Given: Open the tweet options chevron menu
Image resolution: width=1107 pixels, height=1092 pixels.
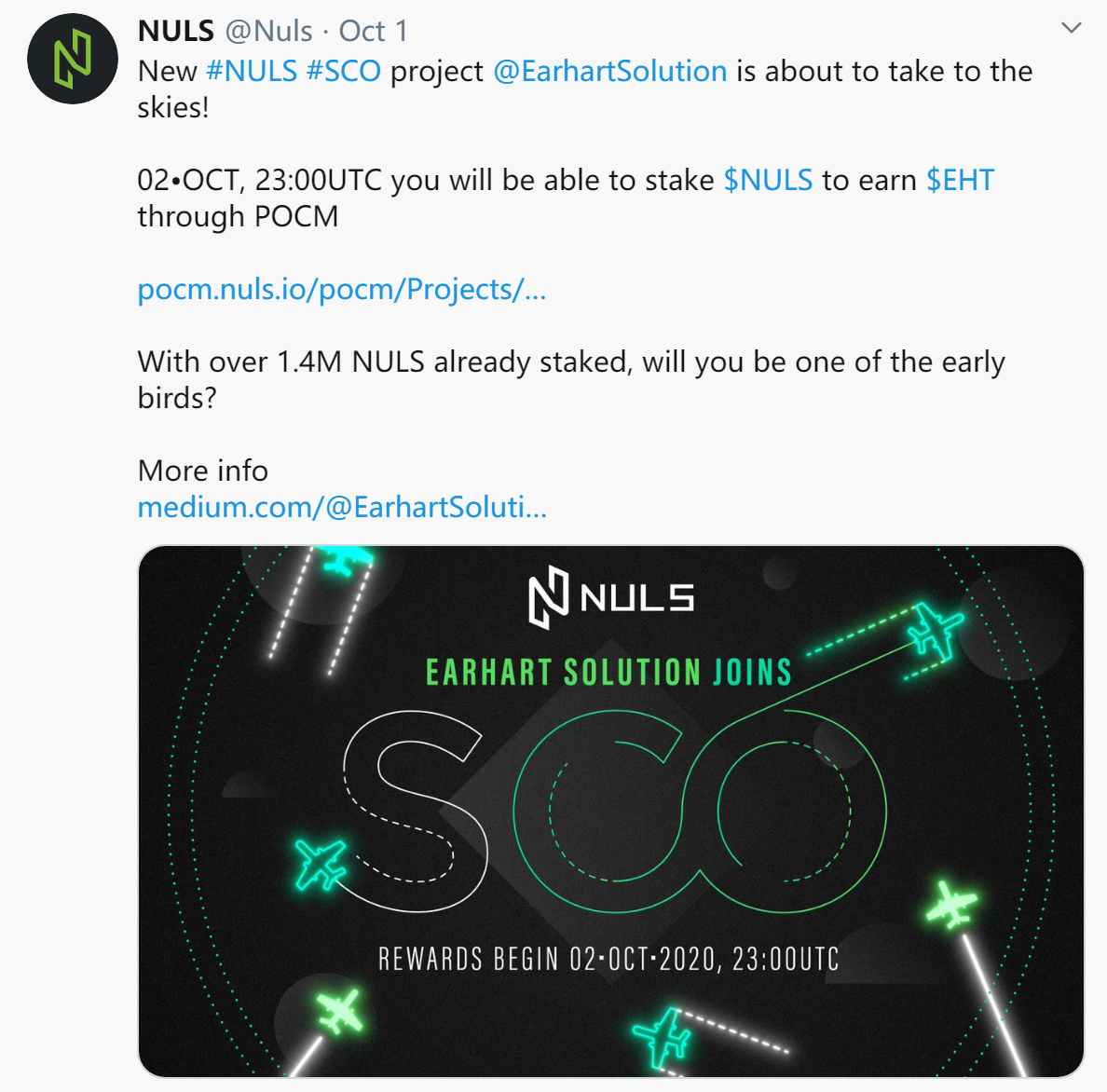Looking at the screenshot, I should [x=1071, y=28].
